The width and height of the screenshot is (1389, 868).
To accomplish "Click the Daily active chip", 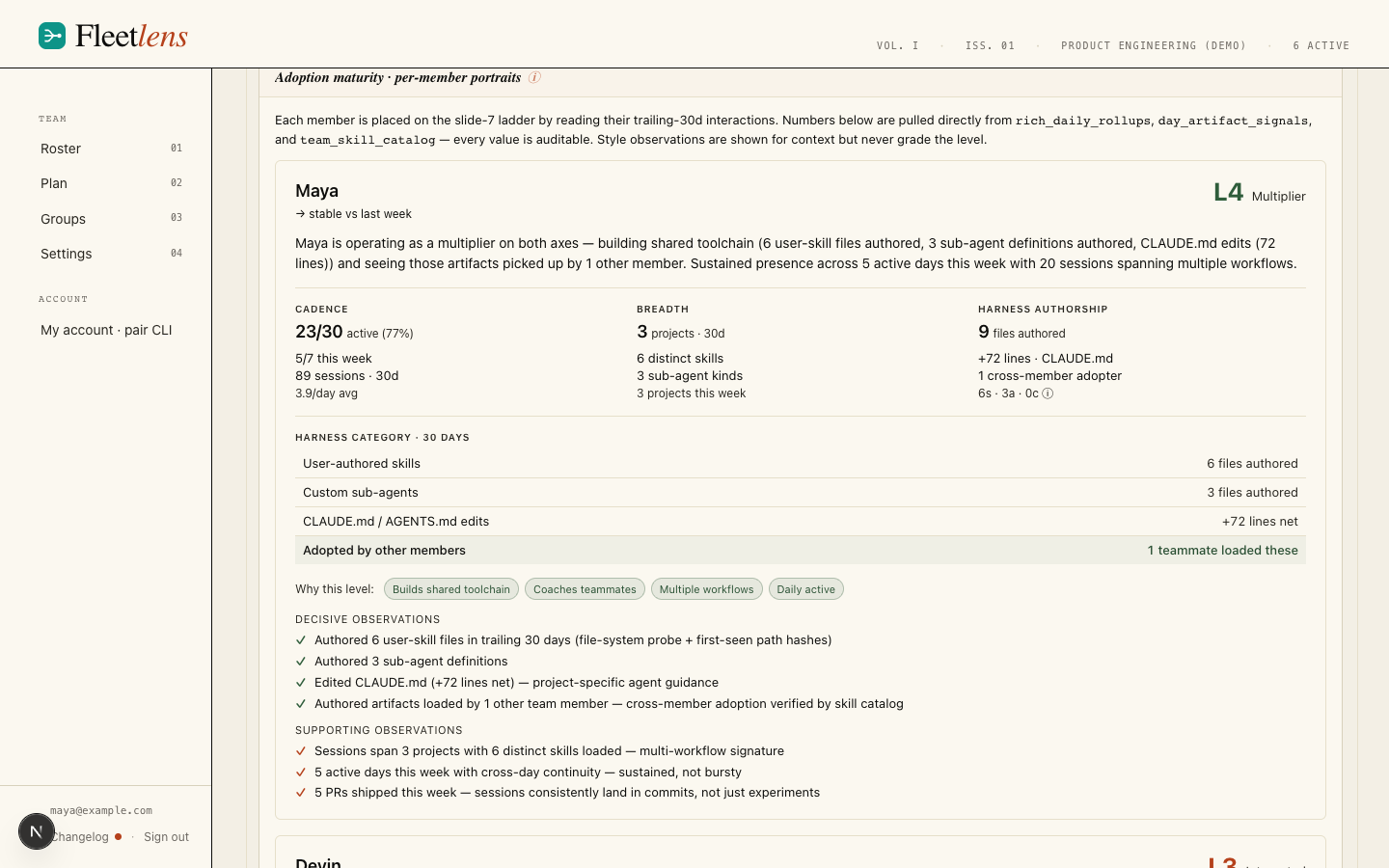I will coord(806,589).
